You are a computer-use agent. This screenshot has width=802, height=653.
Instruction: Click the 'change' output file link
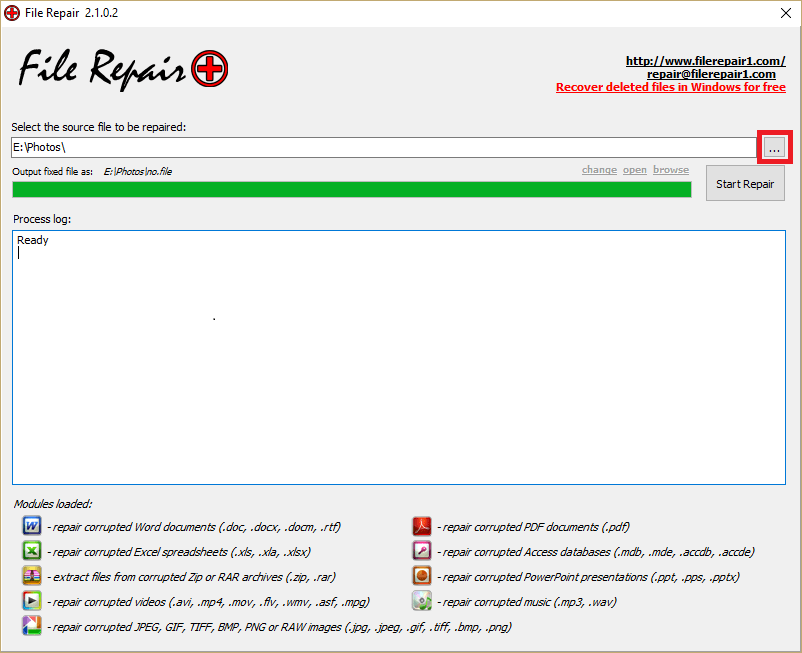(x=599, y=170)
